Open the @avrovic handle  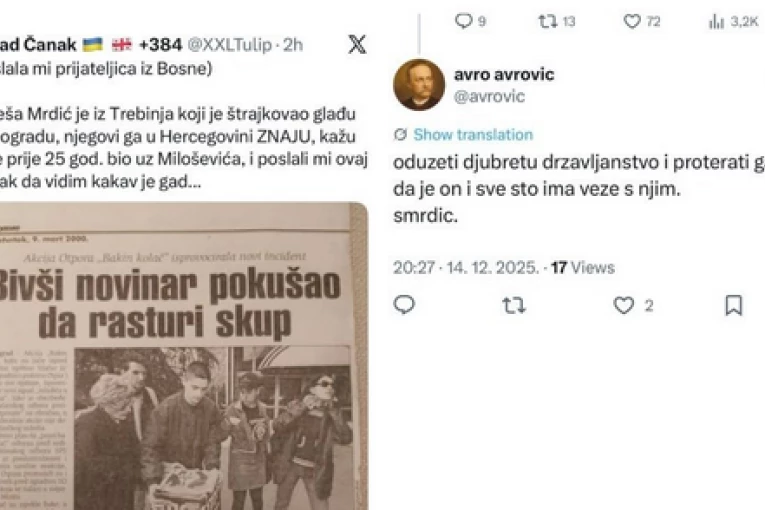pos(489,96)
